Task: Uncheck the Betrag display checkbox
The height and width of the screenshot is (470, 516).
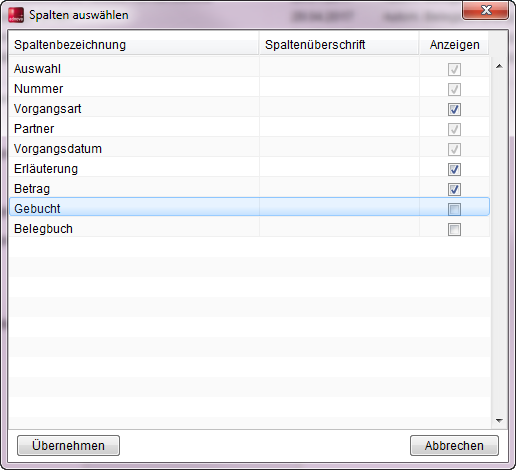Action: coord(454,189)
